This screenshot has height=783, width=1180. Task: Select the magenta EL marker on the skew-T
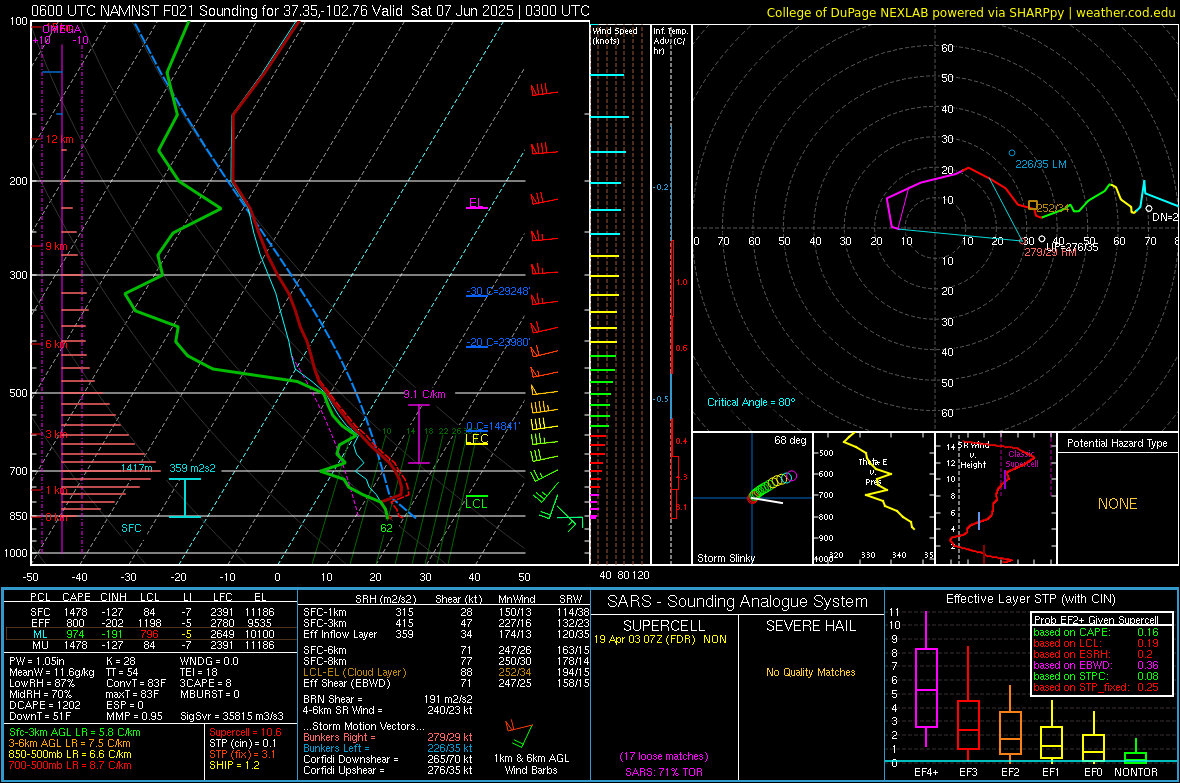(476, 203)
